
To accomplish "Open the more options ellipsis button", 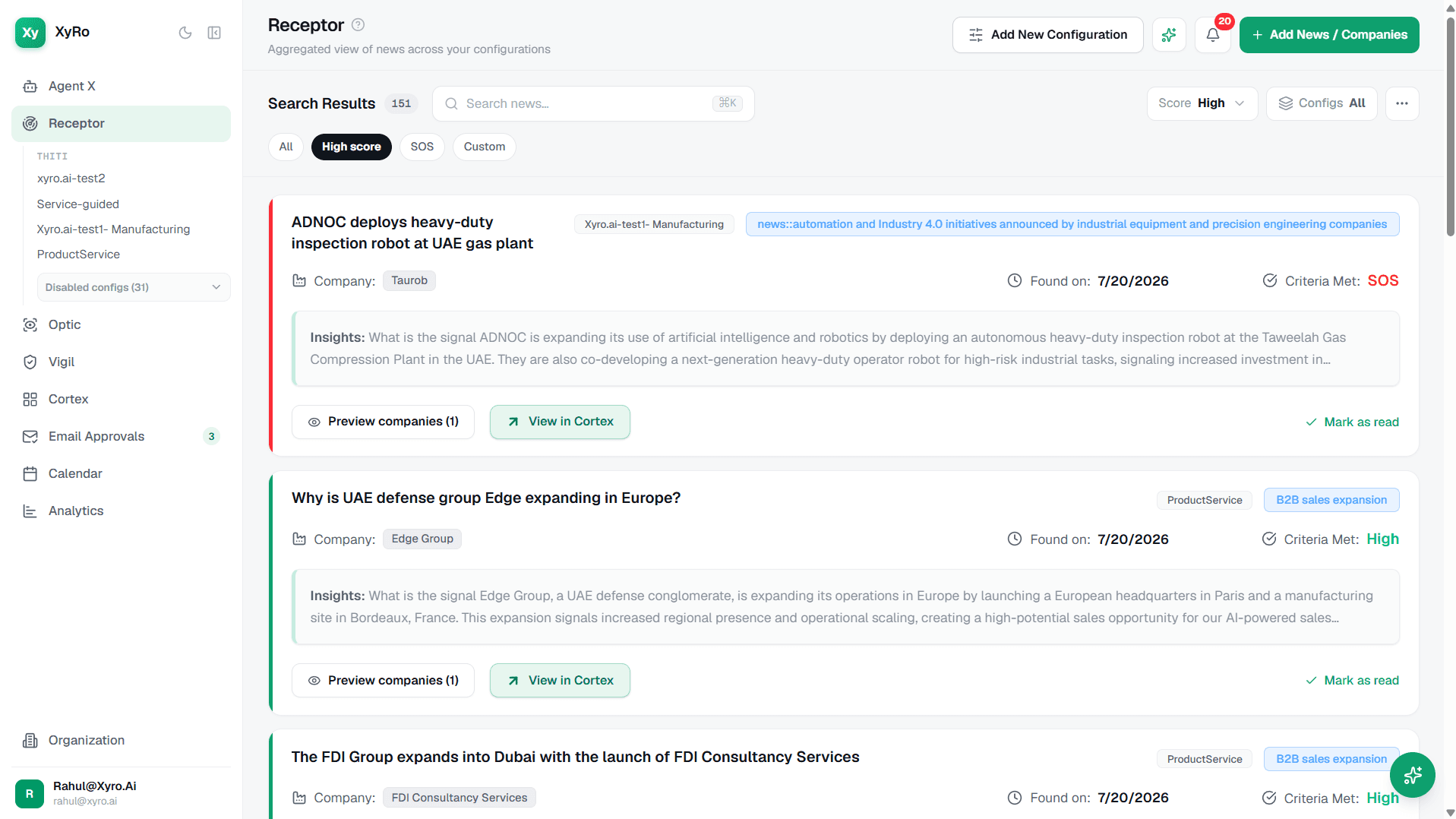I will coord(1402,103).
